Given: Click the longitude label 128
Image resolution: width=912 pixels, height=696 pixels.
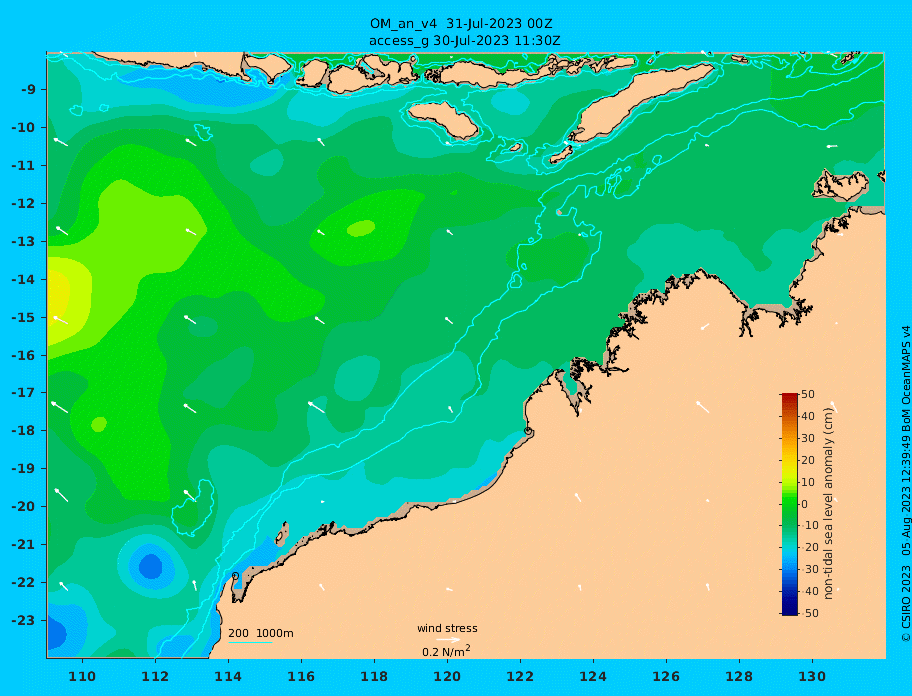Looking at the screenshot, I should [x=739, y=676].
